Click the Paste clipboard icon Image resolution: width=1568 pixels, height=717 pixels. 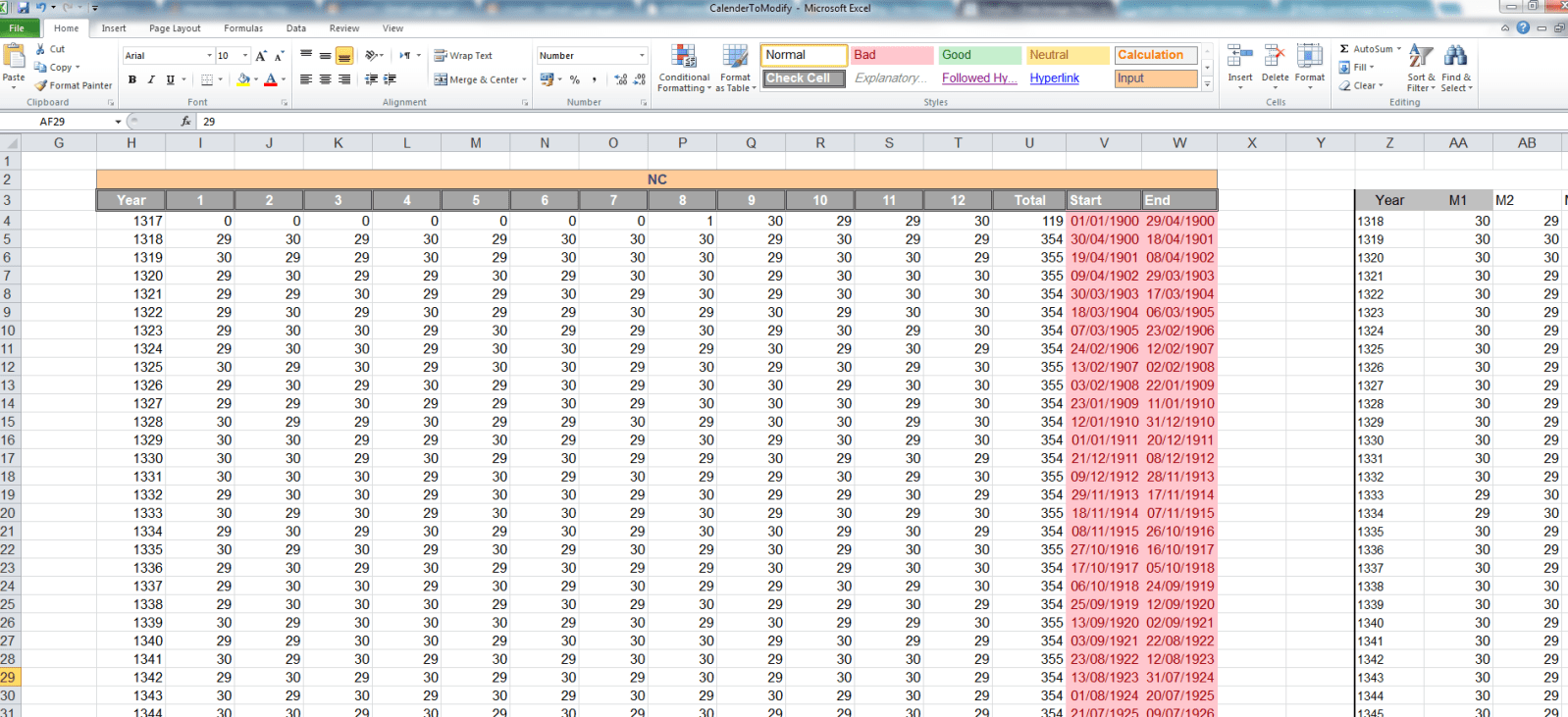(x=14, y=57)
